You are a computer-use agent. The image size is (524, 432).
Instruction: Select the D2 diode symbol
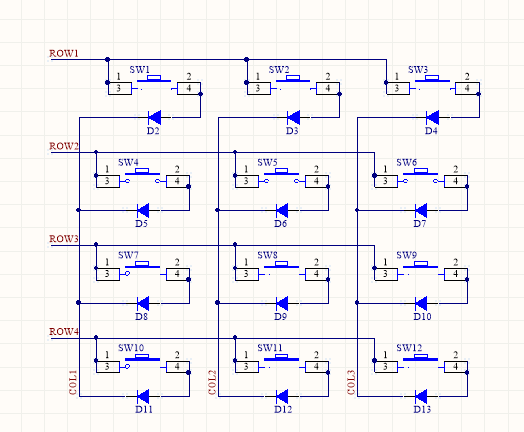154,117
